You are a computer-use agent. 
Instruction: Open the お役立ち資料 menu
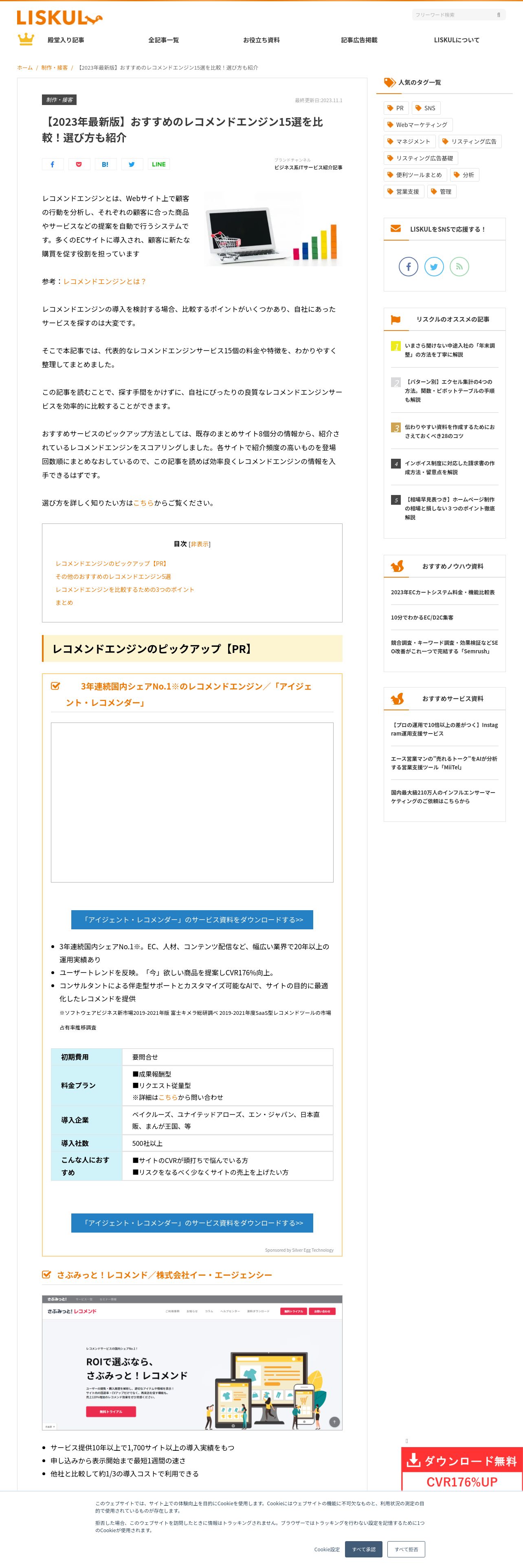(261, 40)
